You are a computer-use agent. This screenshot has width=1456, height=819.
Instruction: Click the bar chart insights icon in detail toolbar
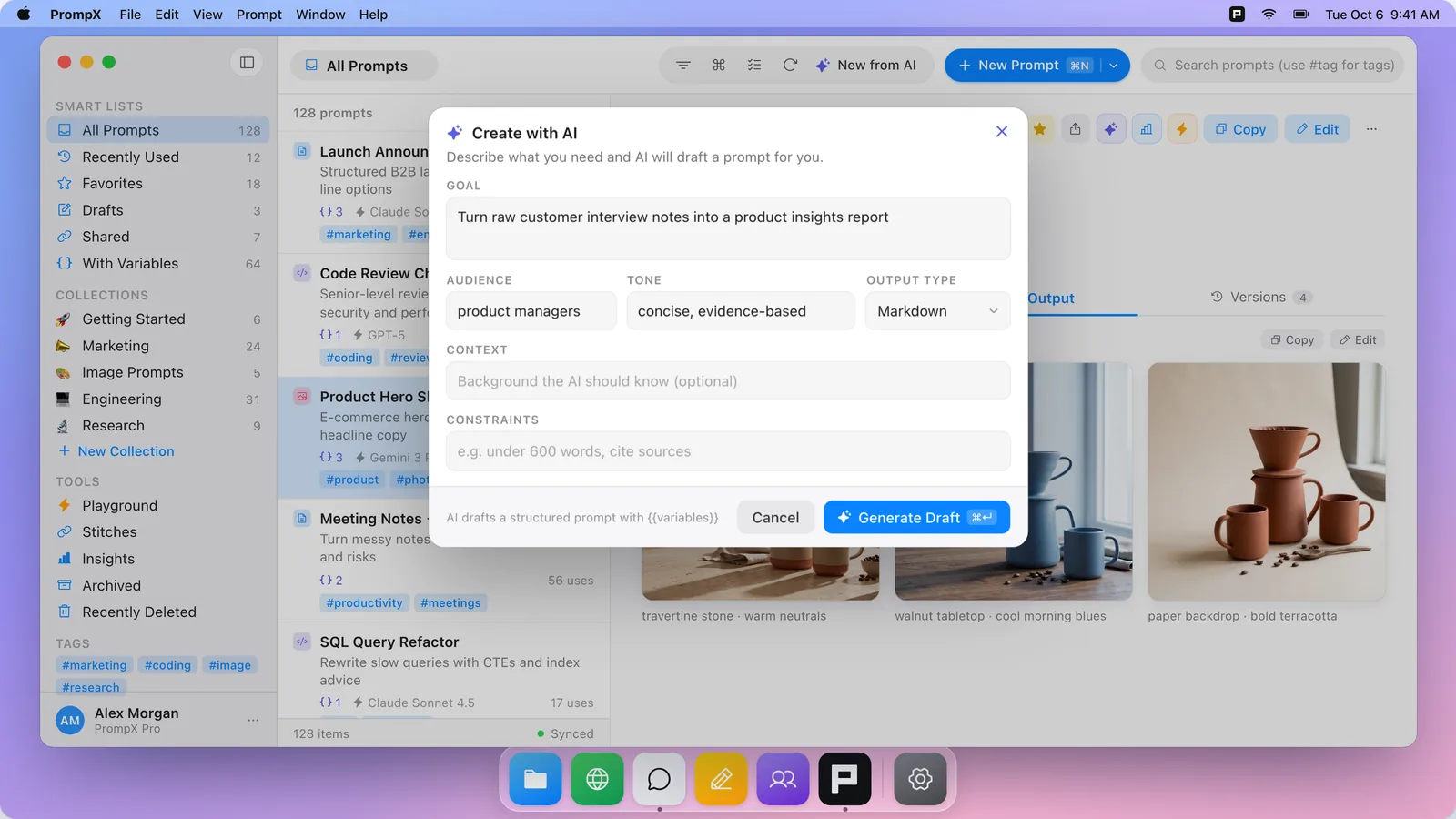1147,129
